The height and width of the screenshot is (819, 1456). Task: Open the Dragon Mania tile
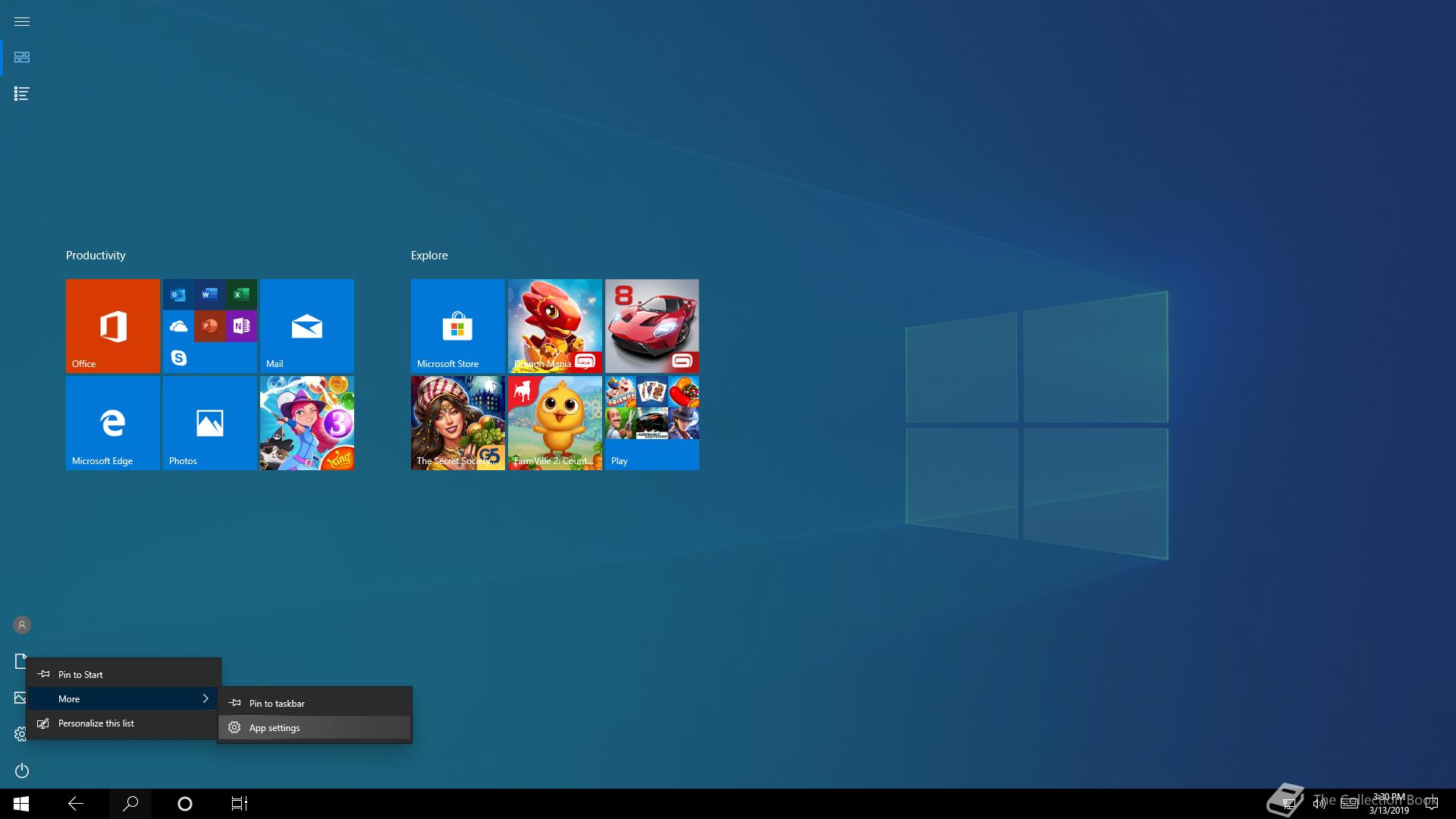click(x=555, y=326)
